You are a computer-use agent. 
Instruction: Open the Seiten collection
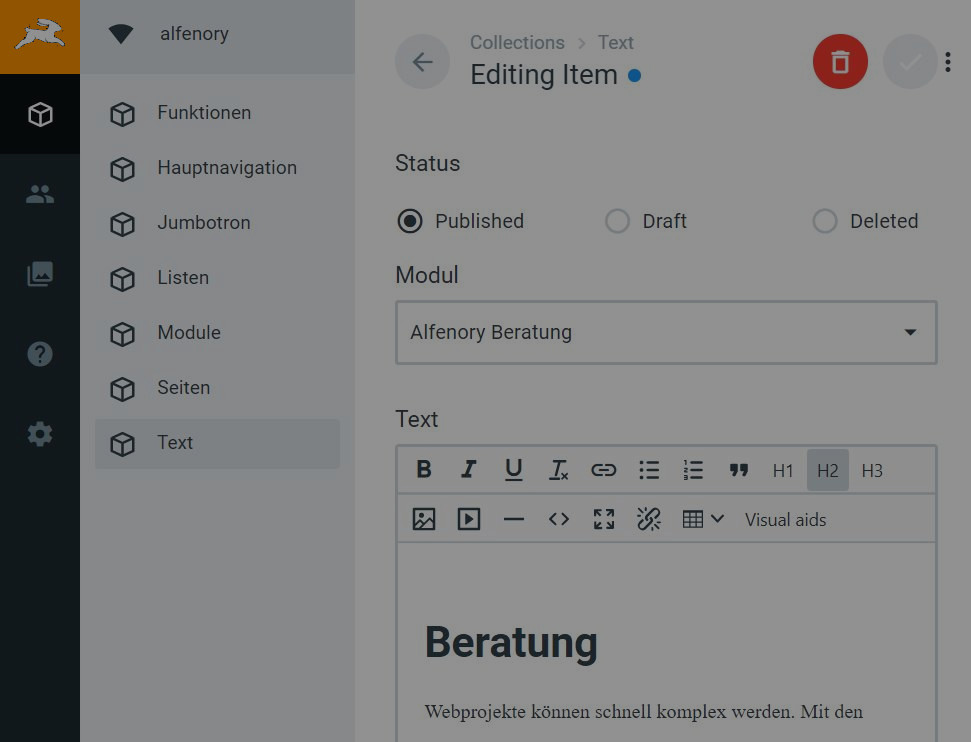184,388
